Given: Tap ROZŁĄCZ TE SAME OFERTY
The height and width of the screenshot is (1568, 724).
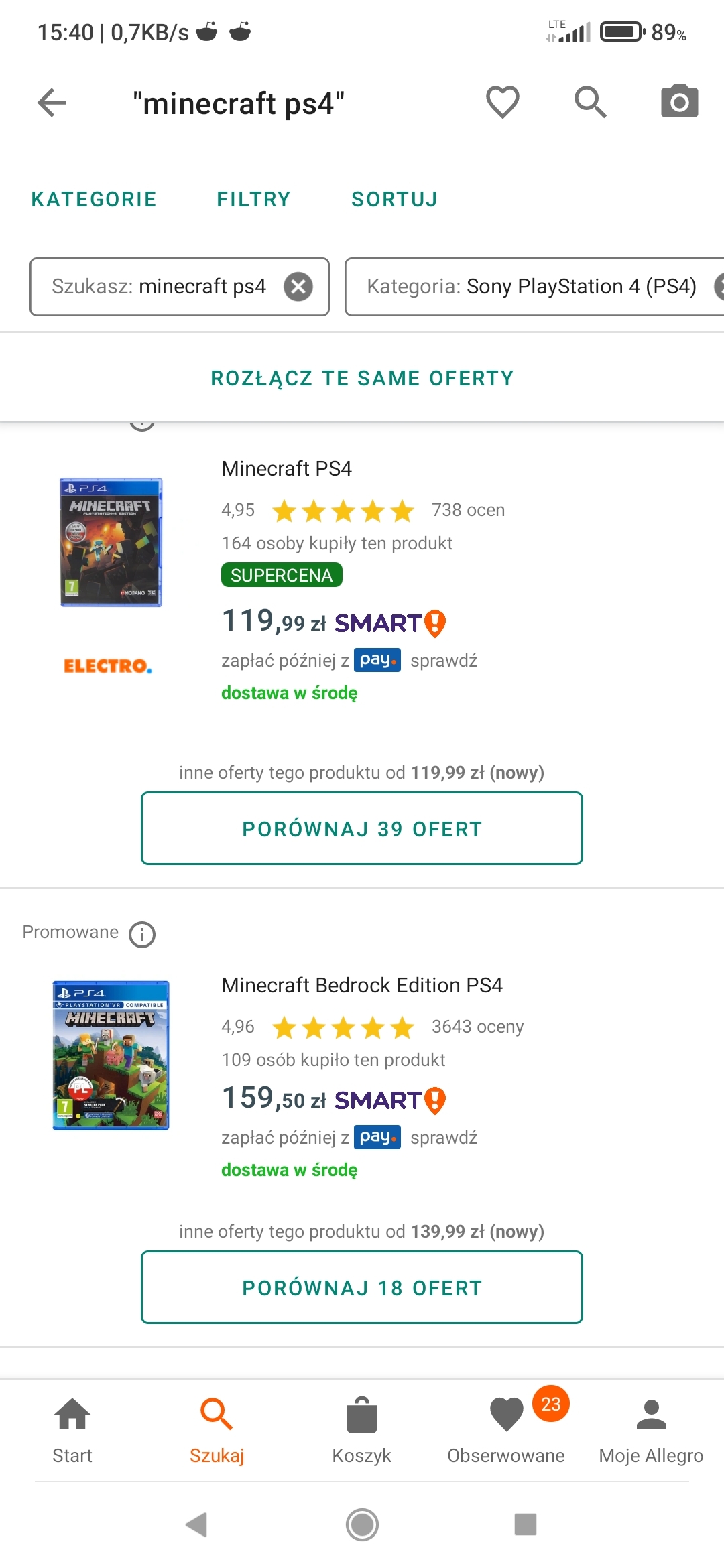Looking at the screenshot, I should pos(362,379).
